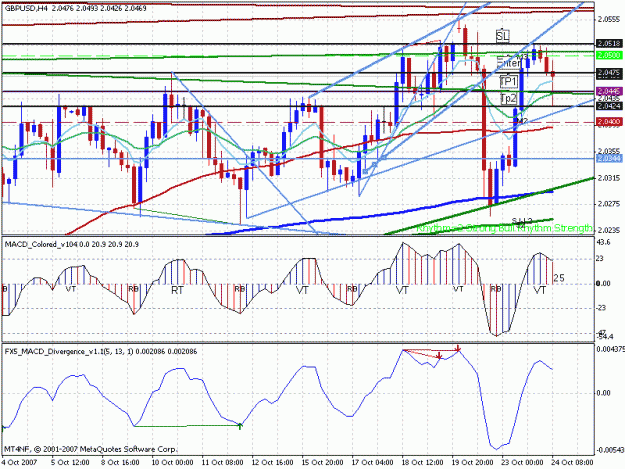625x469 pixels.
Task: Click the green bullish divergence arrow
Action: [x=240, y=426]
